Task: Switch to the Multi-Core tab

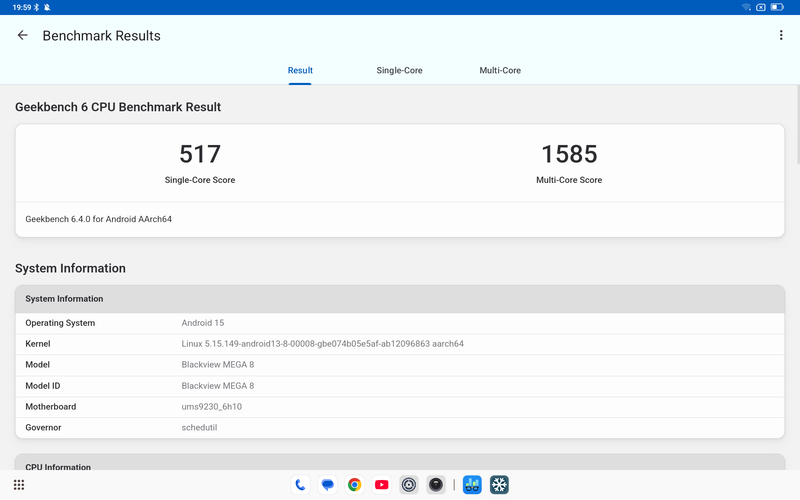Action: [500, 70]
